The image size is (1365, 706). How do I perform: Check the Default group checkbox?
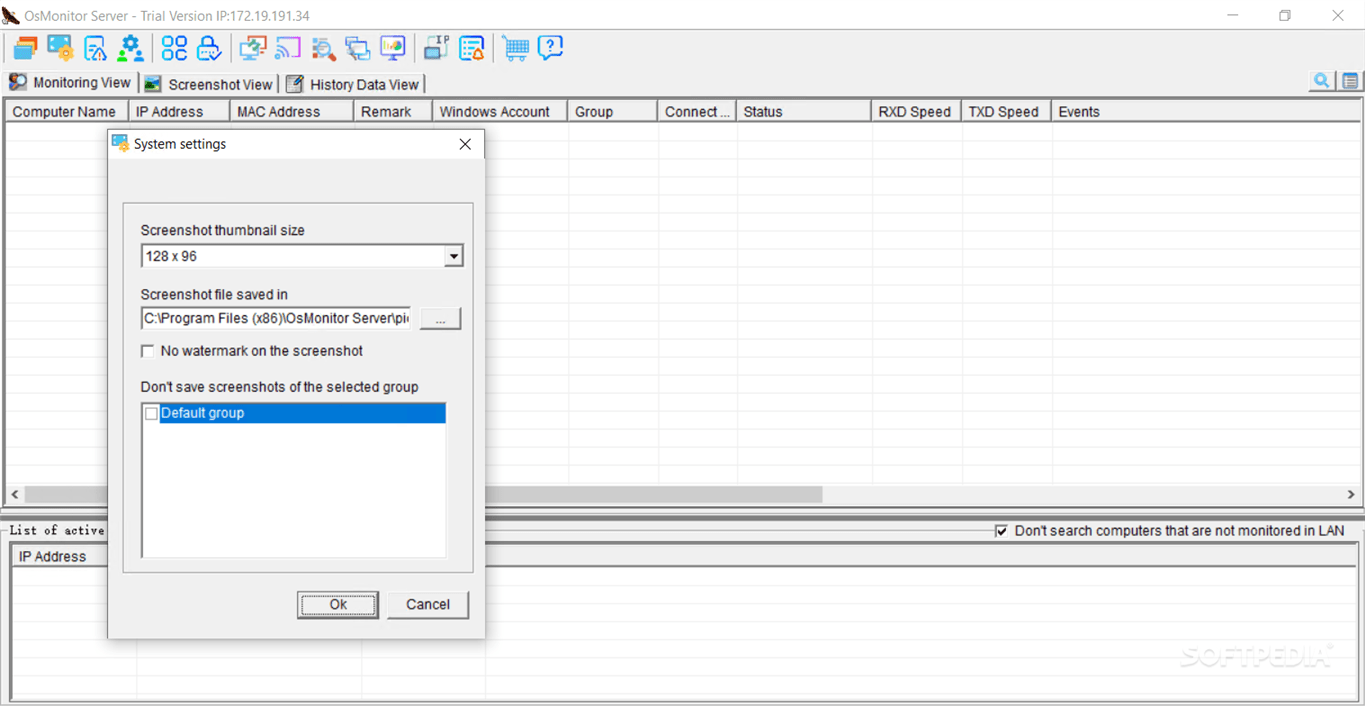point(152,413)
